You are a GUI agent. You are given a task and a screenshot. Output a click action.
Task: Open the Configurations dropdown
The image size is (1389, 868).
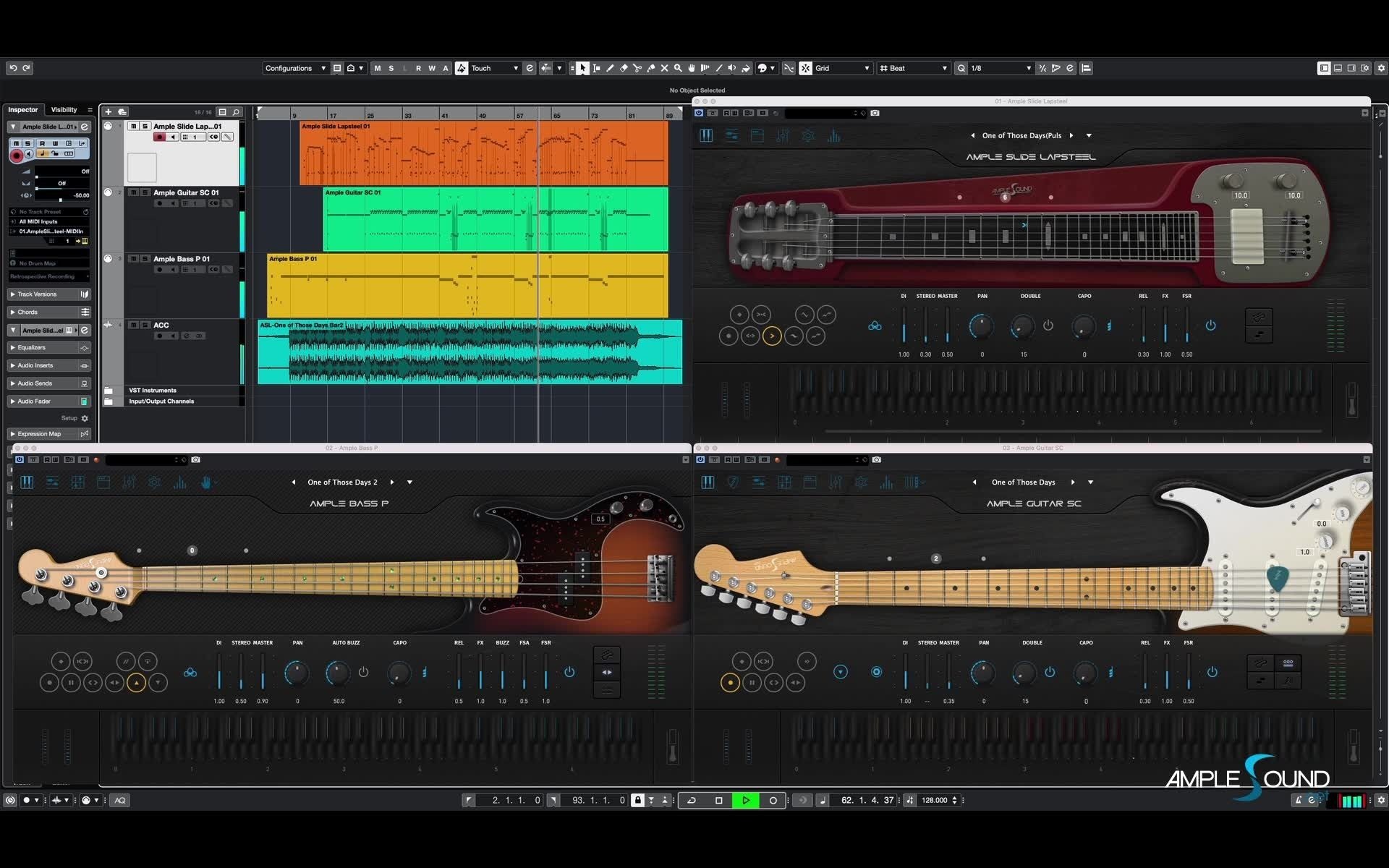click(295, 68)
